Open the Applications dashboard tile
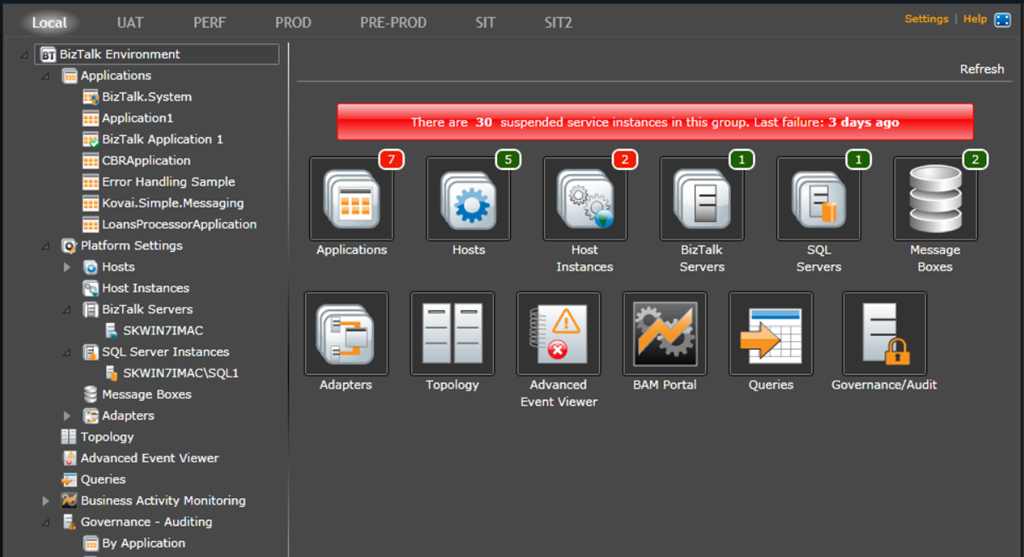The height and width of the screenshot is (557, 1024). (x=351, y=199)
